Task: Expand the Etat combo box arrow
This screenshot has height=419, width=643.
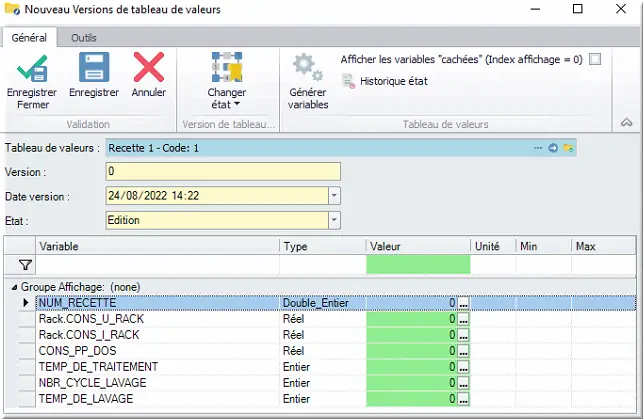Action: pos(334,220)
